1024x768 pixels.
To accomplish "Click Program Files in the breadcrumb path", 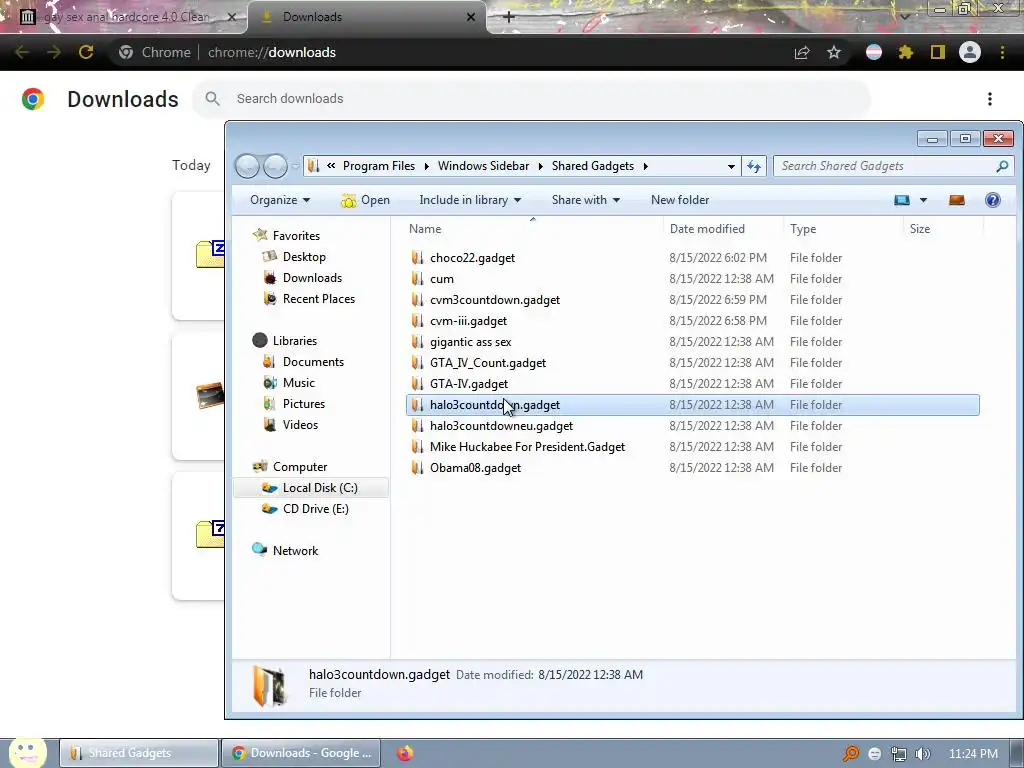I will coord(379,166).
